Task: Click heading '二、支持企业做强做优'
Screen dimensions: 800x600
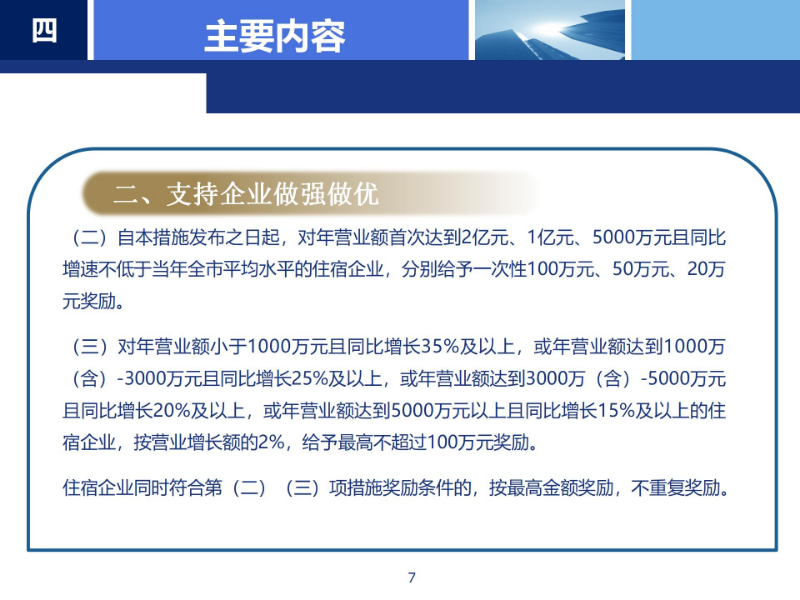Action: tap(246, 194)
